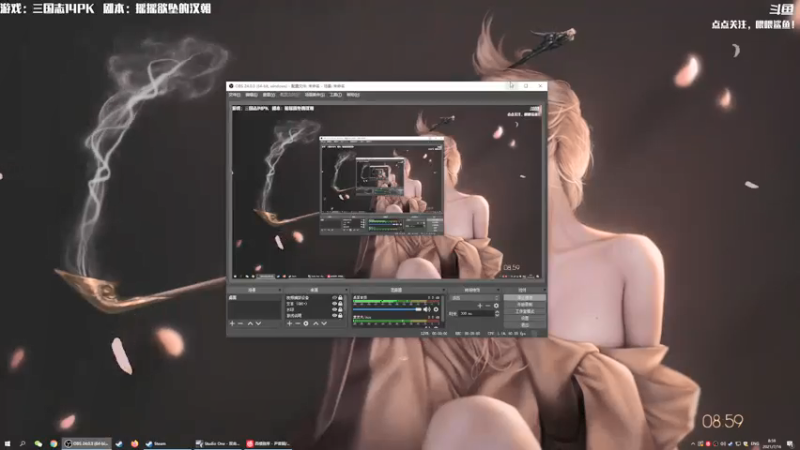Viewport: 800px width, 450px height.
Task: Click the Scene Transitions dock header float icon
Action: click(498, 290)
